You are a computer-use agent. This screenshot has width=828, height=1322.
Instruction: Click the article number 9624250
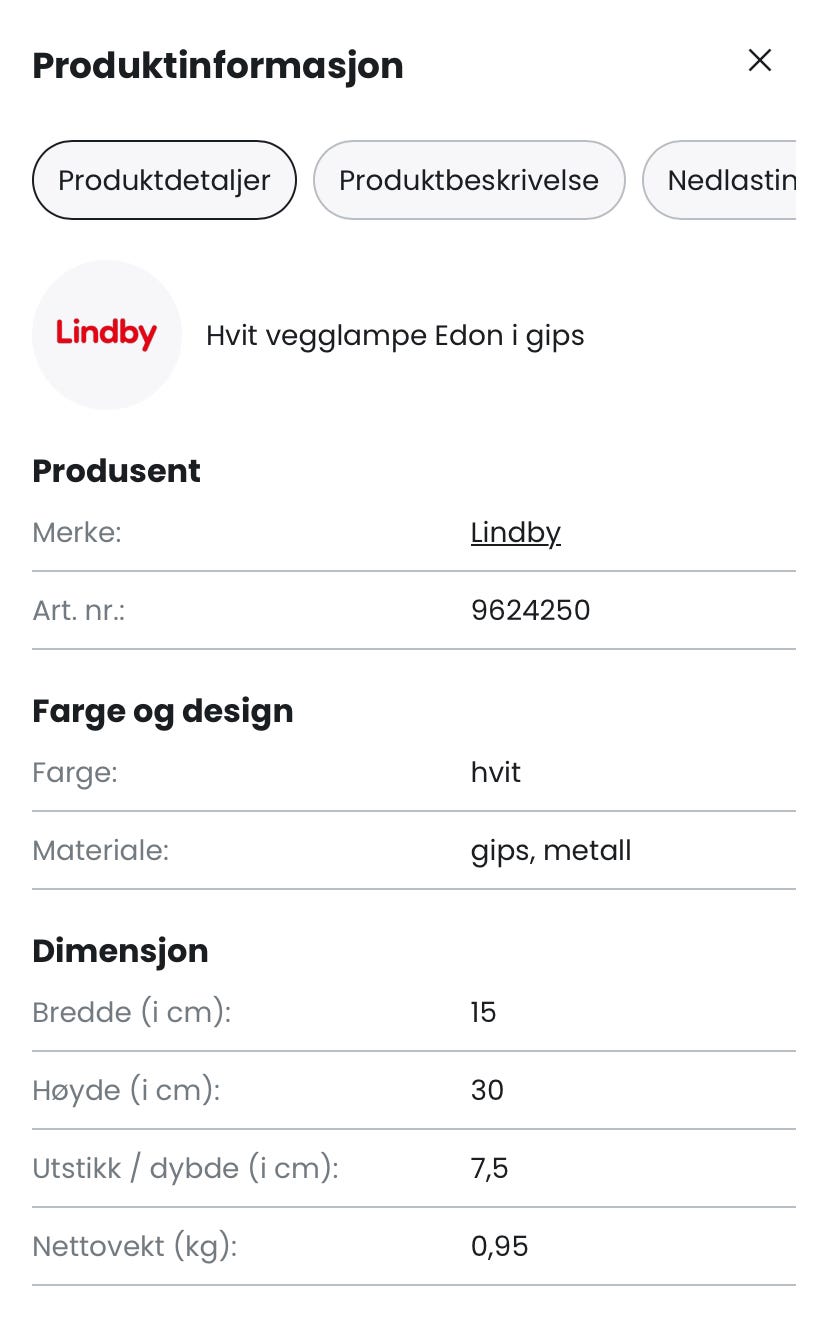(x=530, y=610)
